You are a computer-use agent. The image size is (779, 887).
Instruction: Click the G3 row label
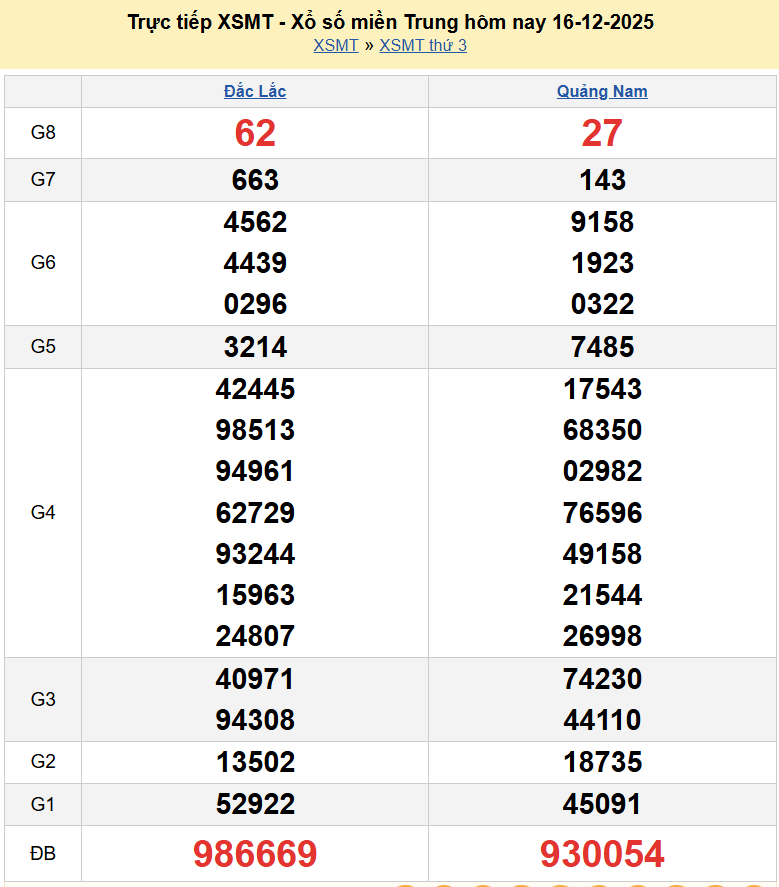43,699
